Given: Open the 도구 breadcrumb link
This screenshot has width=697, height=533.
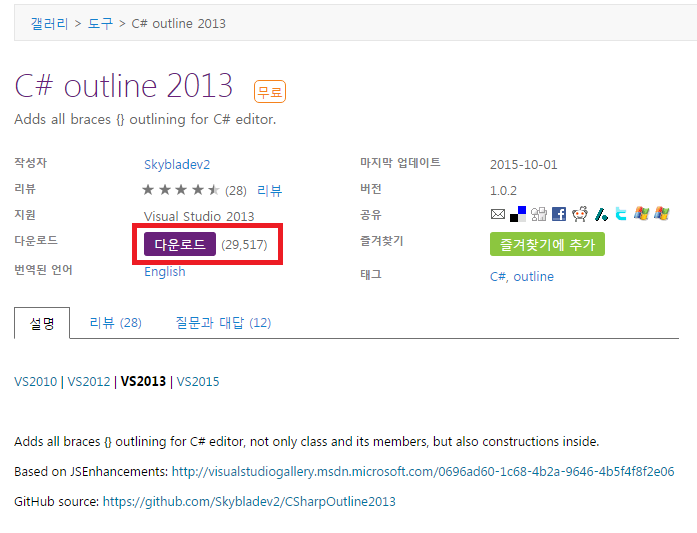Looking at the screenshot, I should [x=100, y=23].
